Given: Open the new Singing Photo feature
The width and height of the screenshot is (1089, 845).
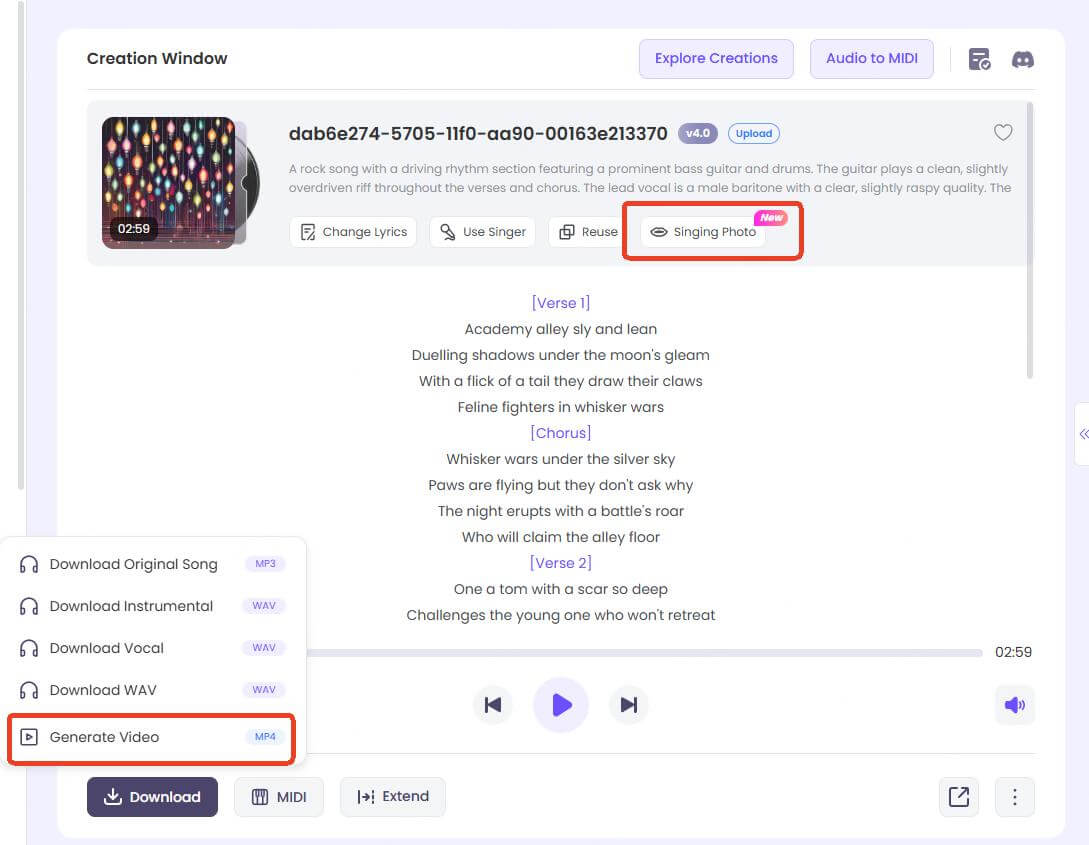Looking at the screenshot, I should click(701, 232).
